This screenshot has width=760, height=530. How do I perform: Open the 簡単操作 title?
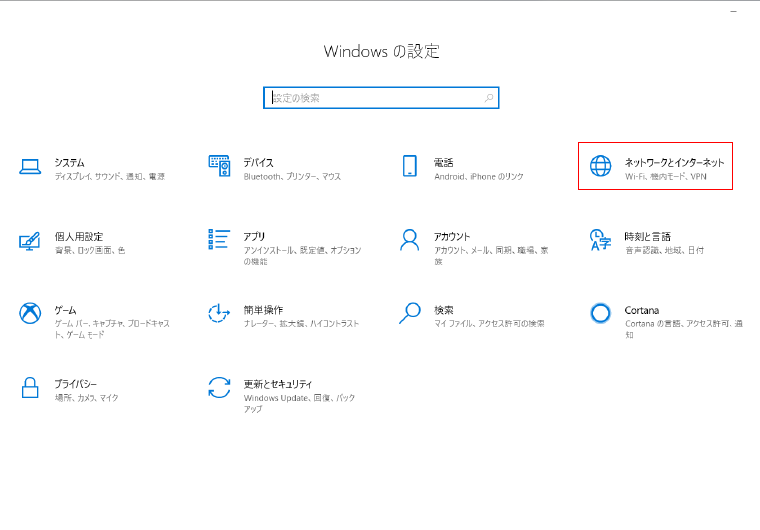pyautogui.click(x=263, y=310)
